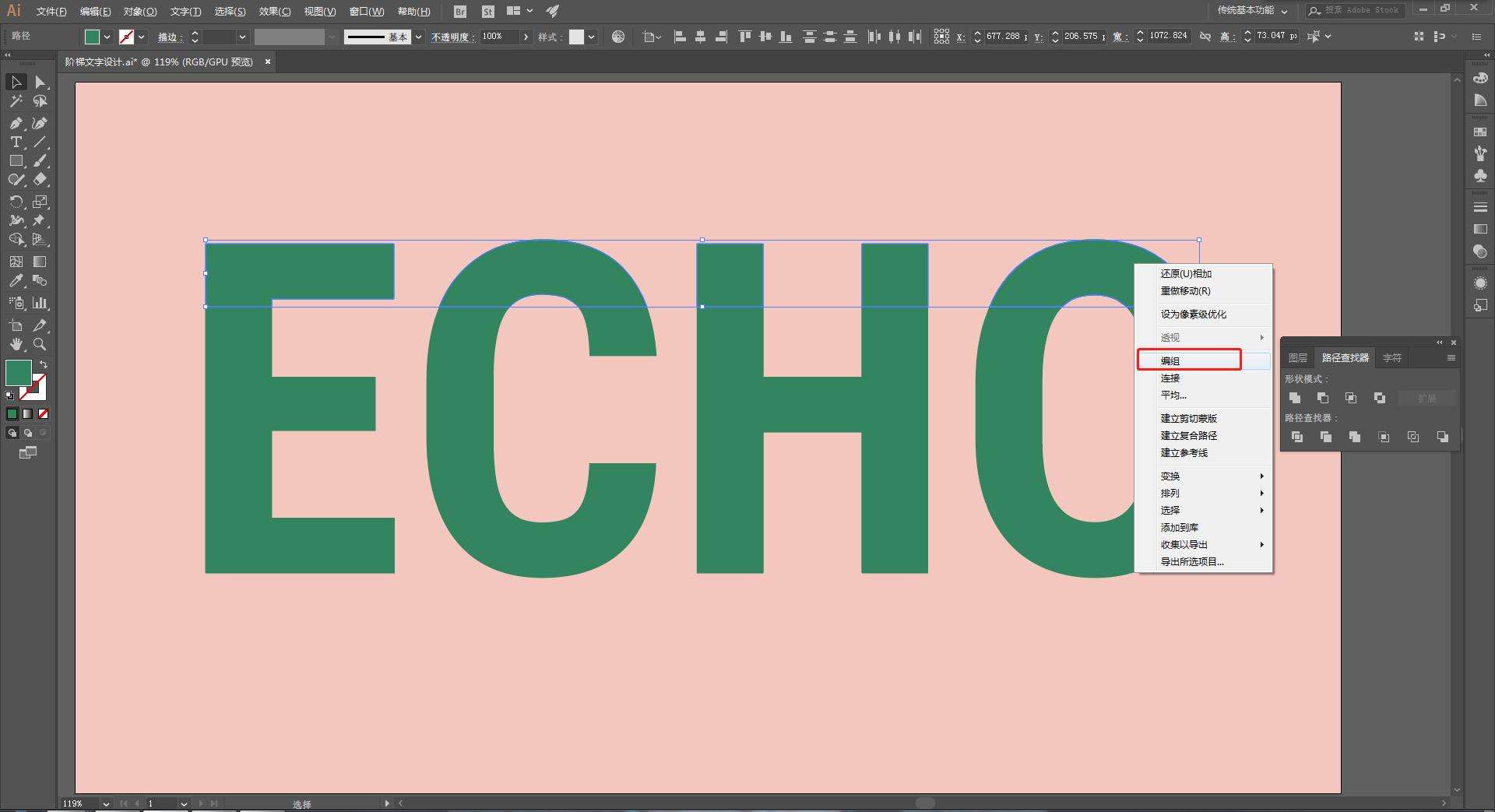1495x812 pixels.
Task: Open the fill color dropdown in control bar
Action: pyautogui.click(x=107, y=37)
